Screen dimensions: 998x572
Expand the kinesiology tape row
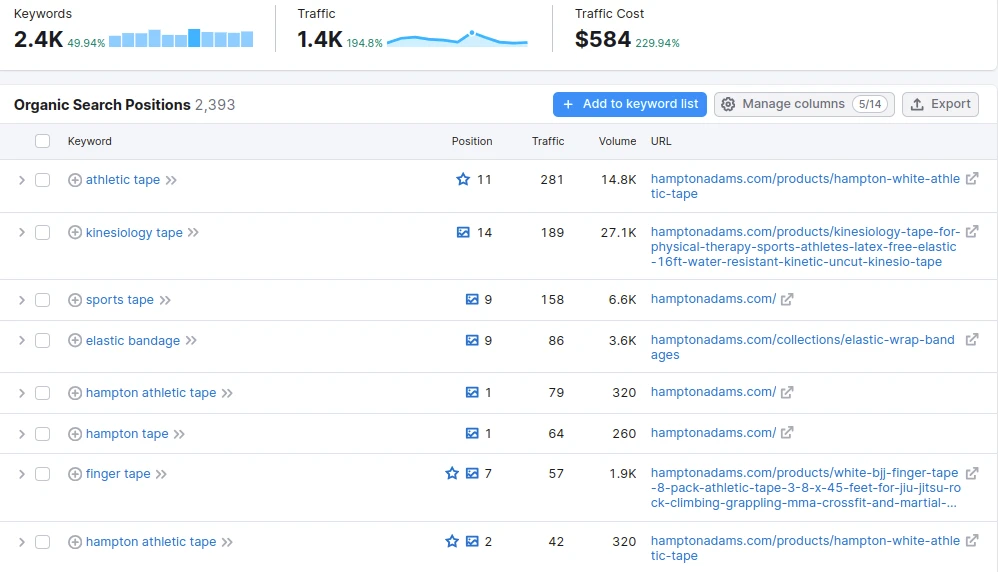click(x=22, y=233)
